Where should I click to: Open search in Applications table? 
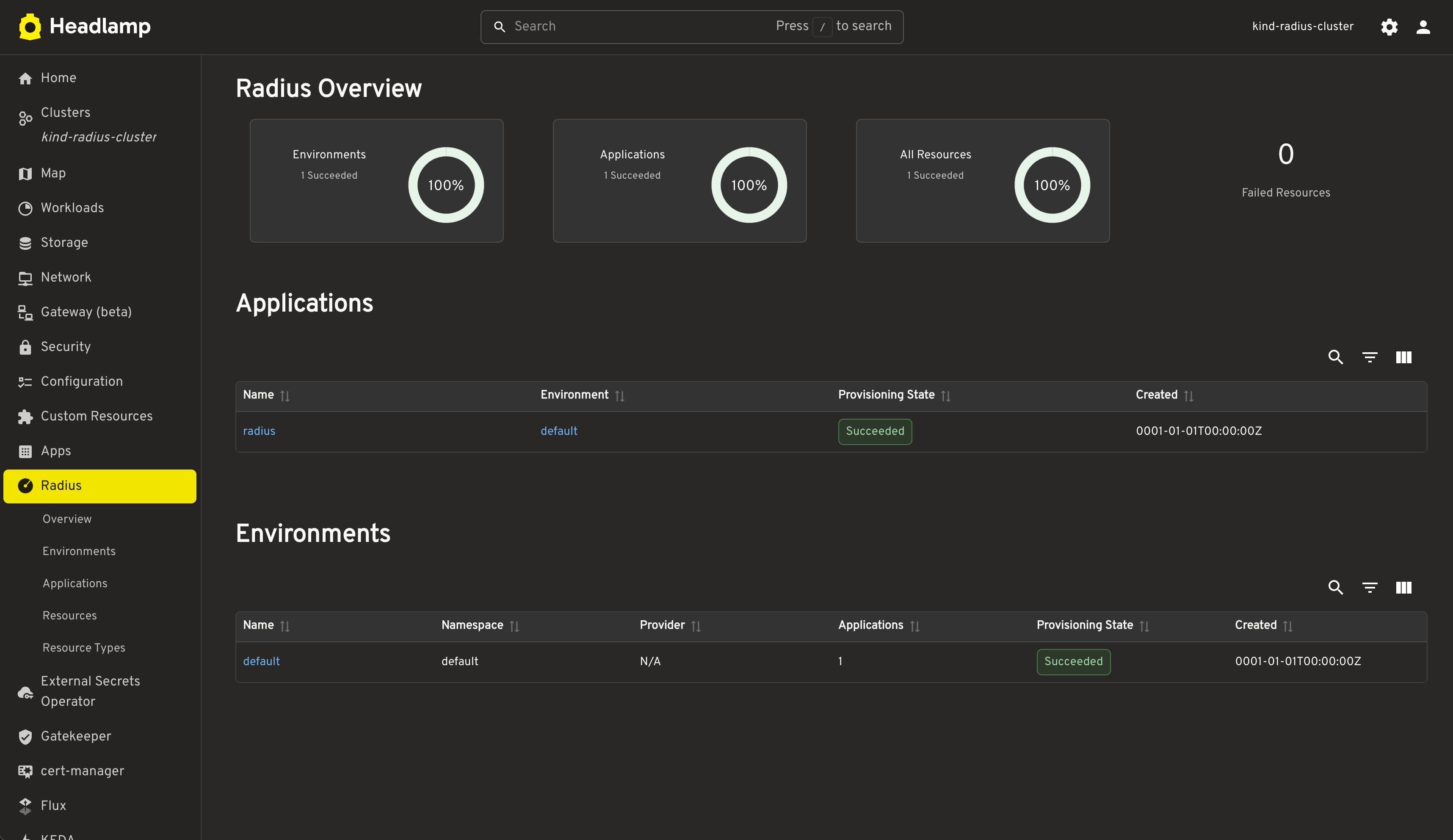coord(1335,357)
